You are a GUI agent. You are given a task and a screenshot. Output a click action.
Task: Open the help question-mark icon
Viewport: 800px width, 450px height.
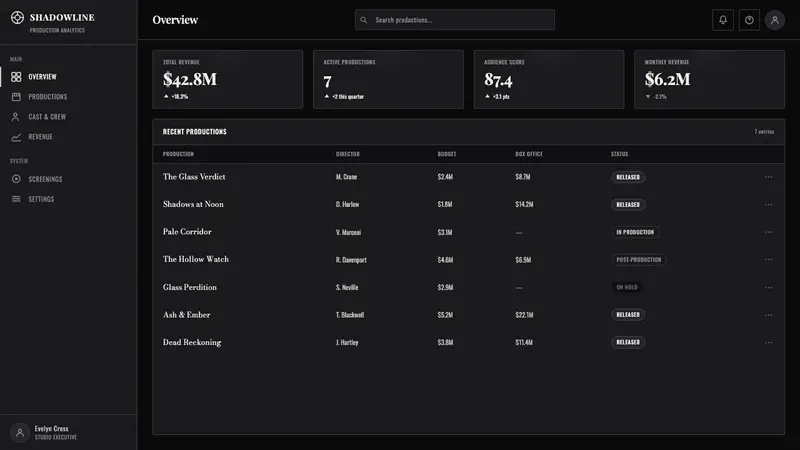pos(749,20)
